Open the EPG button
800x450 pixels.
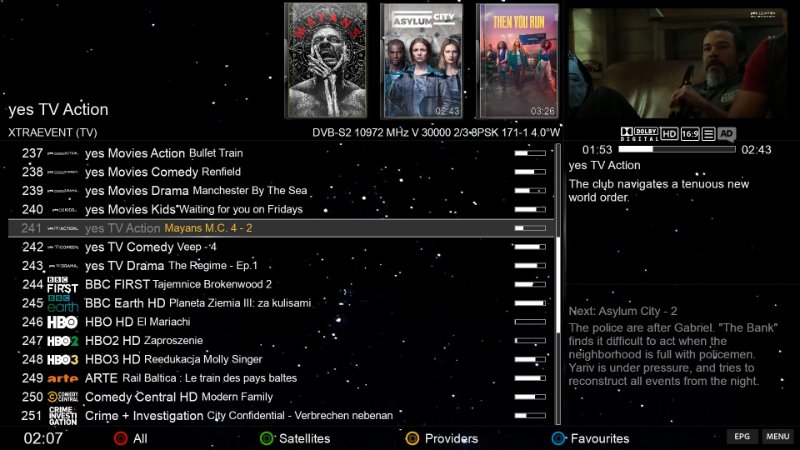[742, 437]
